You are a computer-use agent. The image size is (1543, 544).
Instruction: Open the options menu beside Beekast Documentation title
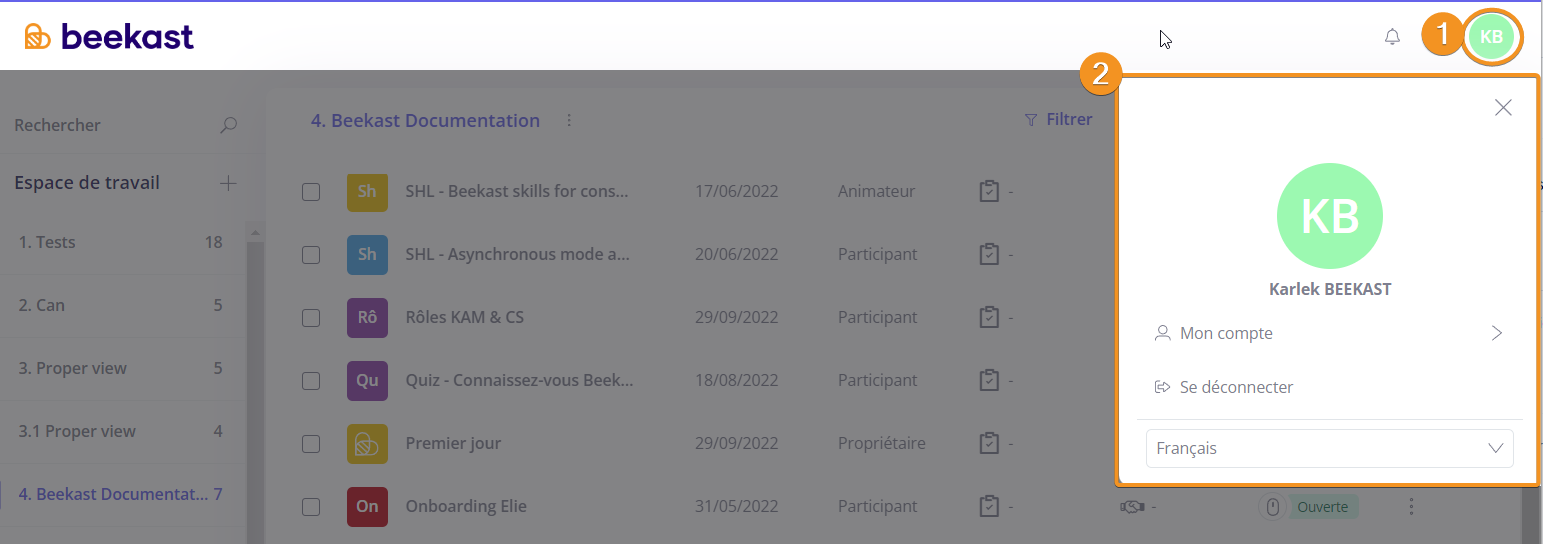[569, 120]
